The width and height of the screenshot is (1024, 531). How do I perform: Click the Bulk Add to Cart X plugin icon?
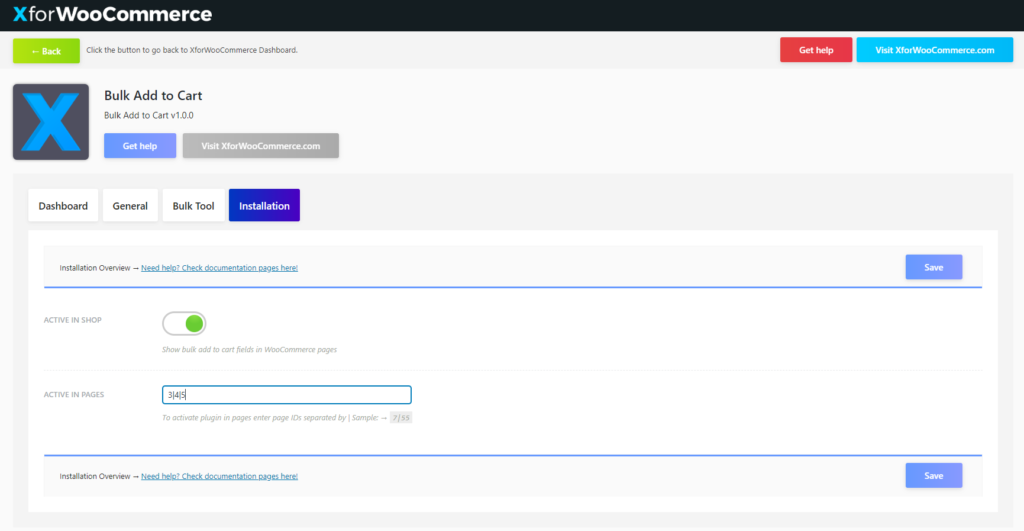point(51,121)
